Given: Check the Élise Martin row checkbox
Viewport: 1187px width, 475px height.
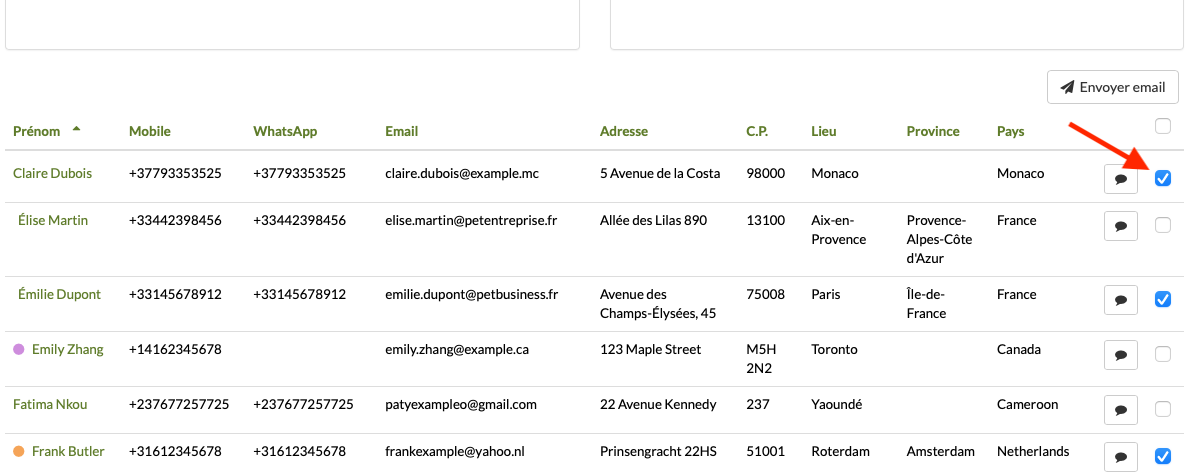Looking at the screenshot, I should pyautogui.click(x=1162, y=226).
